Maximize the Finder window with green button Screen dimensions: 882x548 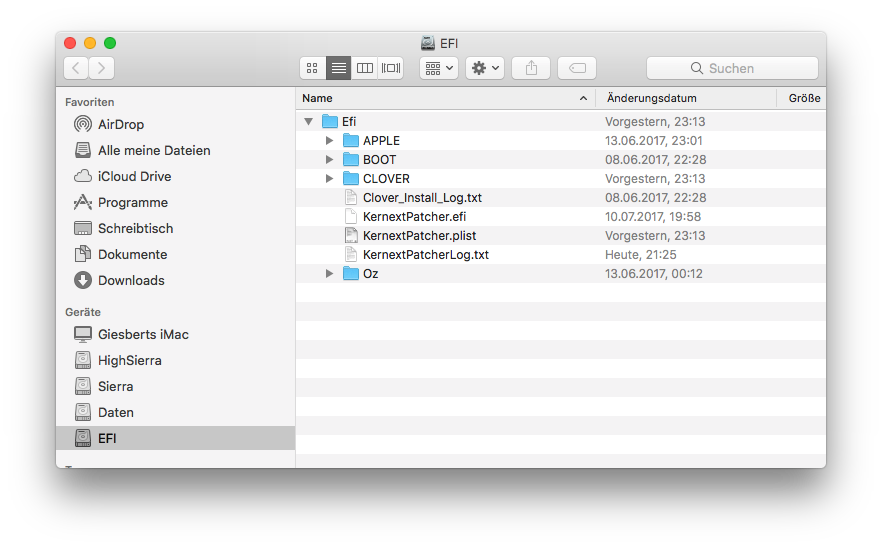click(110, 43)
